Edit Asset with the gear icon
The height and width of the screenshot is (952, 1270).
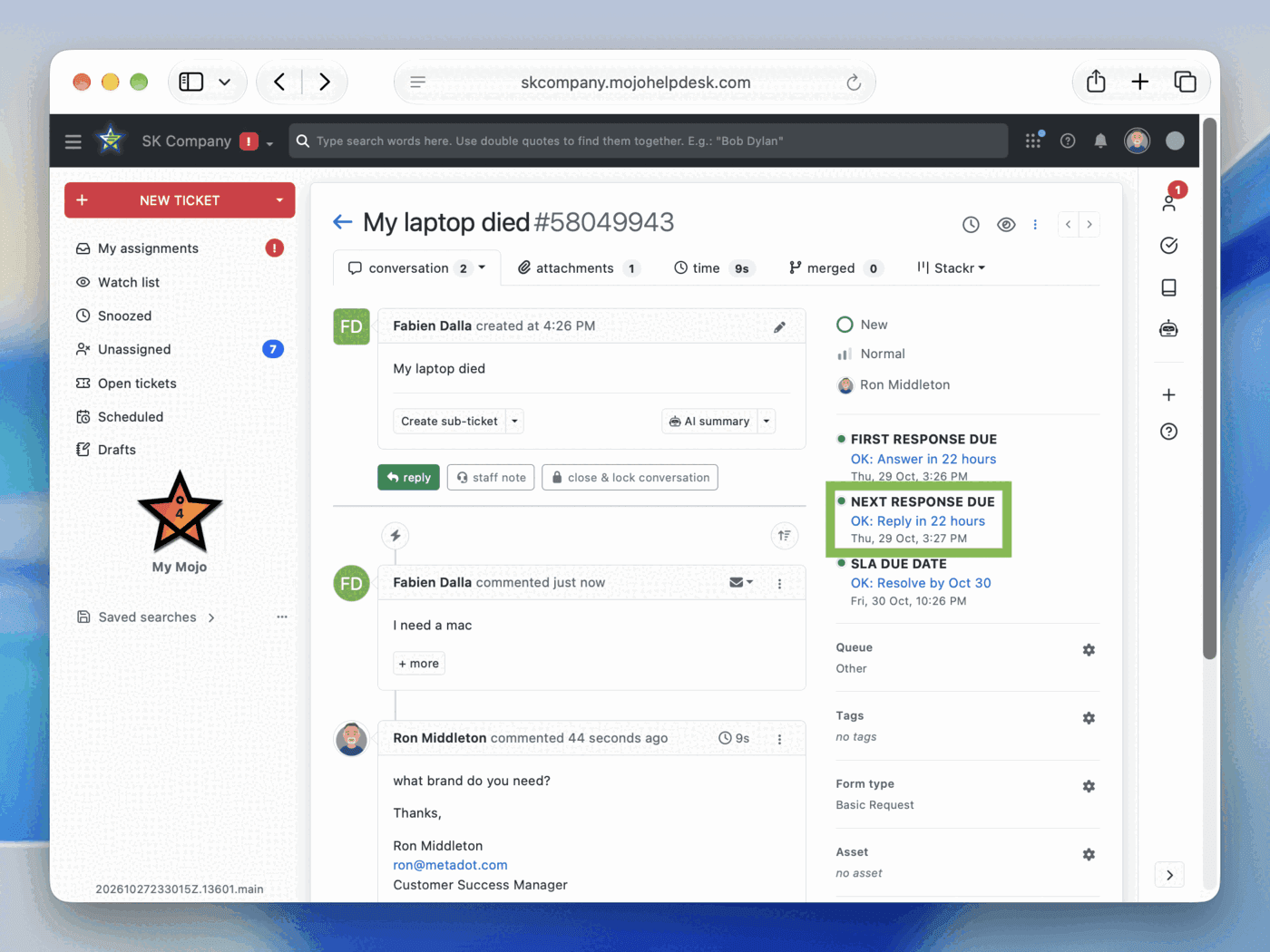pos(1089,854)
